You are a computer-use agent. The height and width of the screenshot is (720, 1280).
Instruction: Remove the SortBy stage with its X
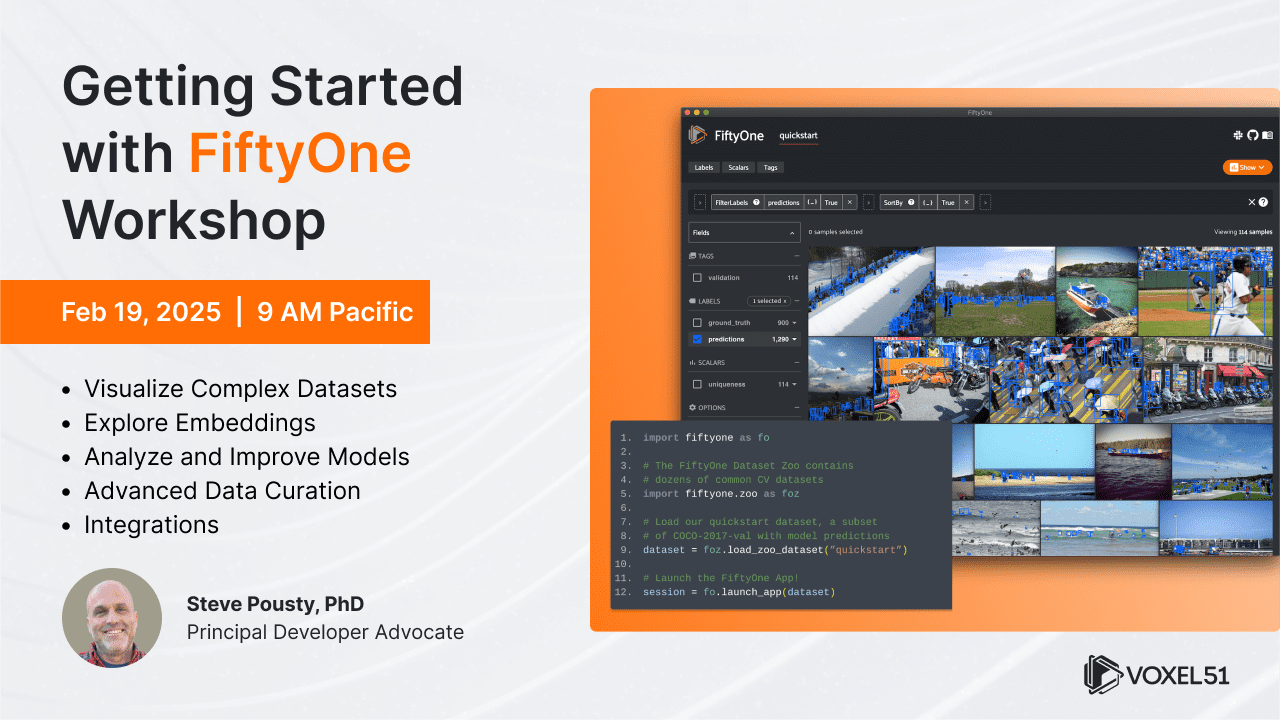click(x=966, y=202)
